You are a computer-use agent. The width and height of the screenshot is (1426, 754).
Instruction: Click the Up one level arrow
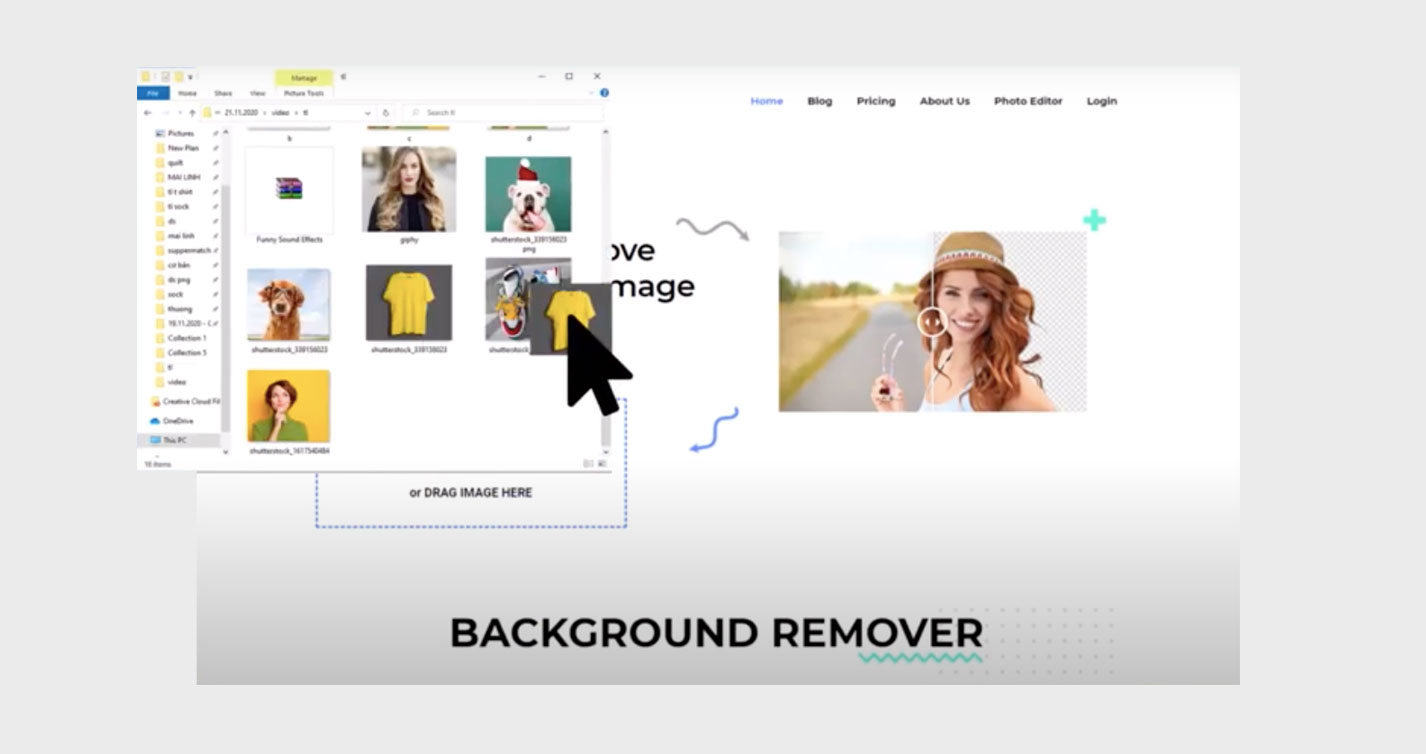click(192, 113)
